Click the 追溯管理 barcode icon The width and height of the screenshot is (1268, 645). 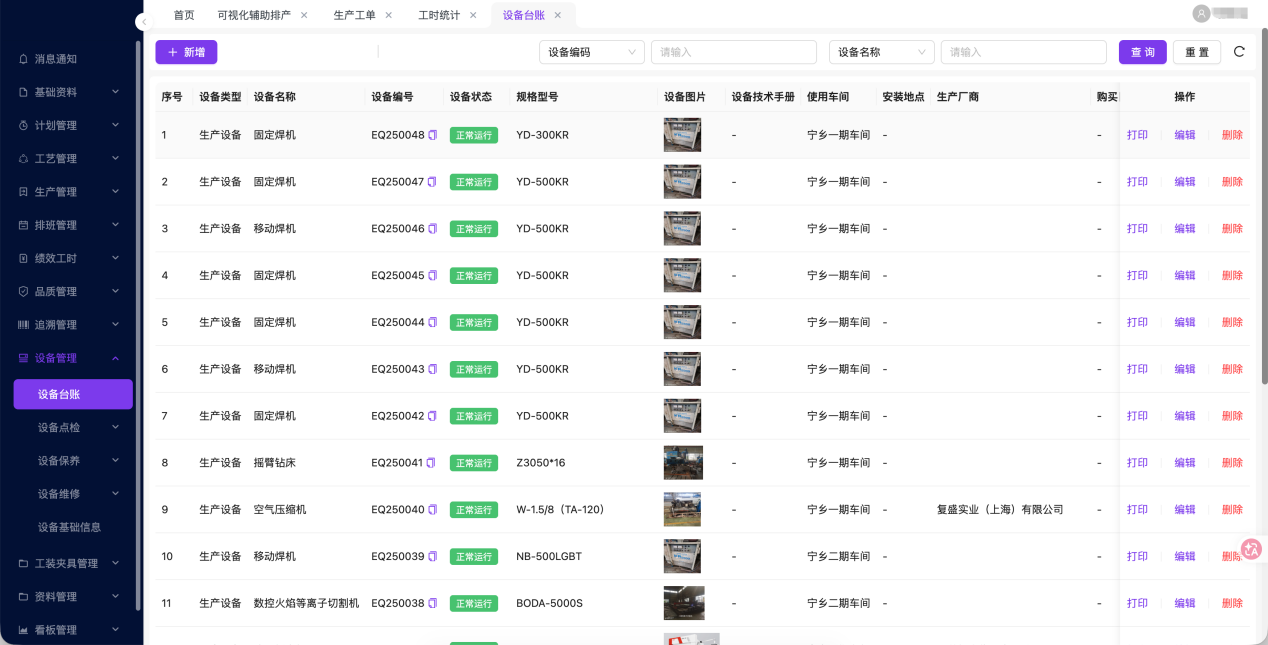coord(23,325)
